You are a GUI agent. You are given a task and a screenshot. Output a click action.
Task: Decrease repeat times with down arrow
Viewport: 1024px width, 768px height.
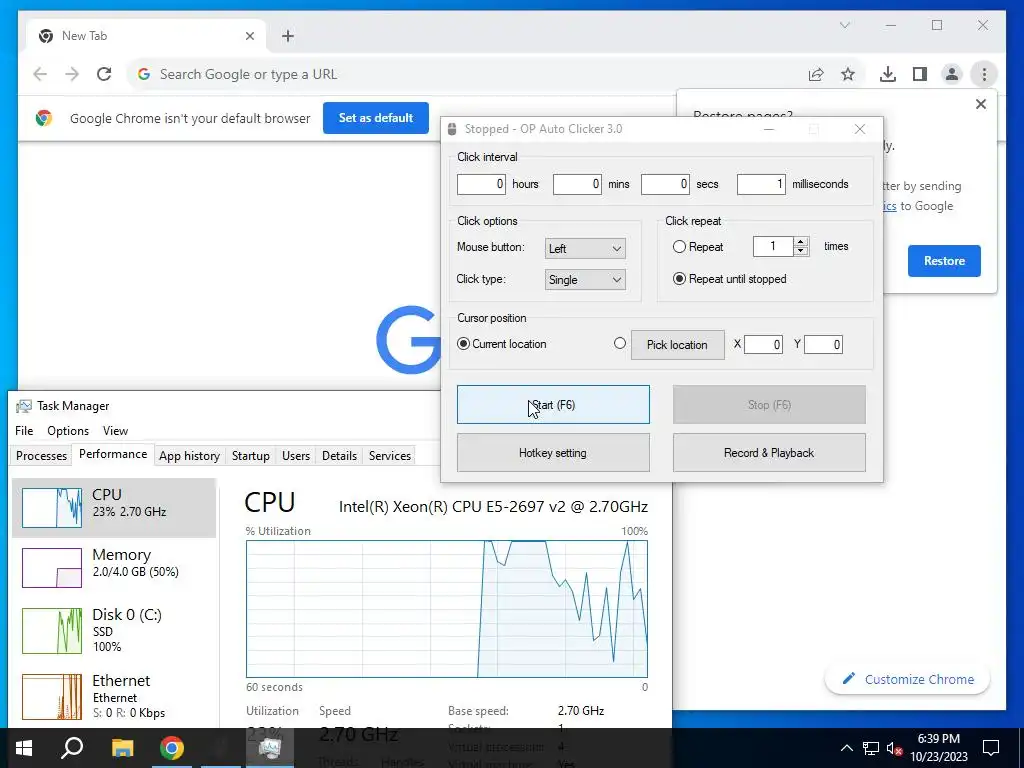click(x=801, y=251)
